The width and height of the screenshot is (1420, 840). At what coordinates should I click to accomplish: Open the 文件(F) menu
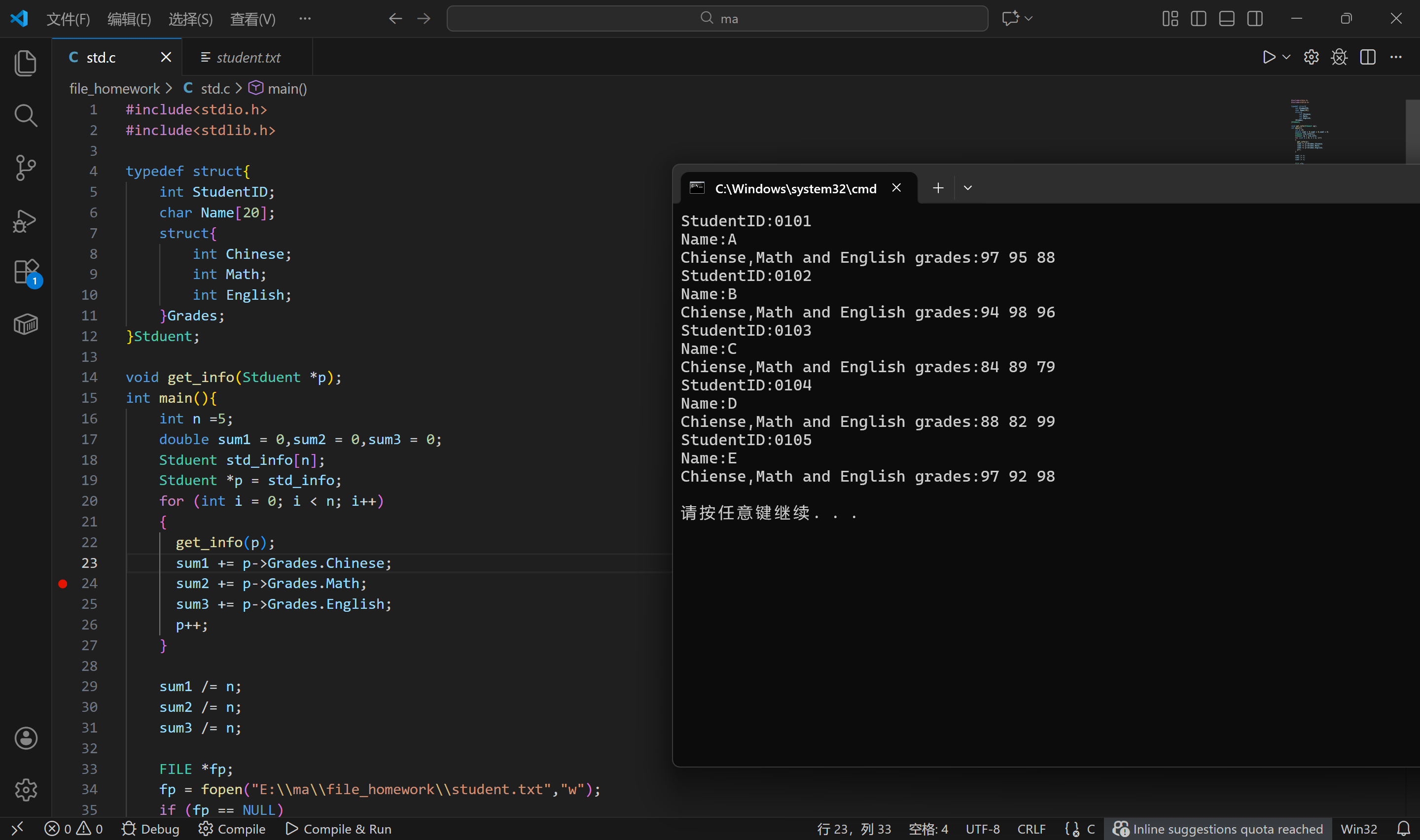click(68, 19)
